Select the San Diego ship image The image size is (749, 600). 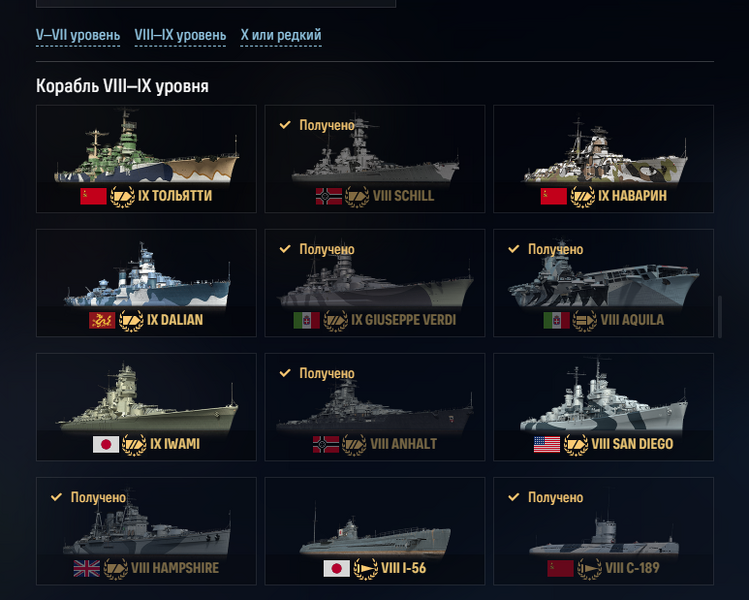[603, 400]
